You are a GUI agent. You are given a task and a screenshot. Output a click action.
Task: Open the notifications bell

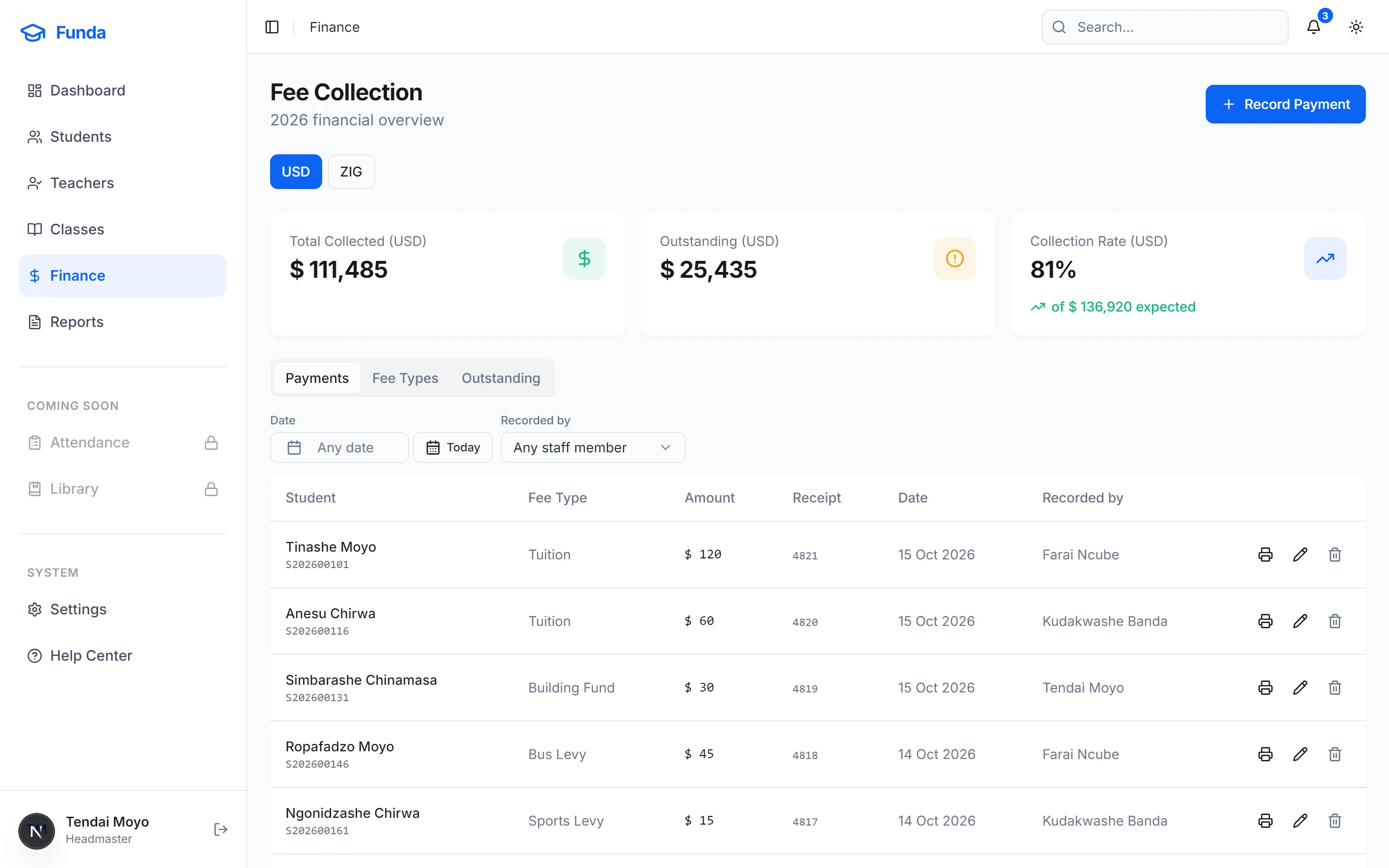tap(1314, 27)
